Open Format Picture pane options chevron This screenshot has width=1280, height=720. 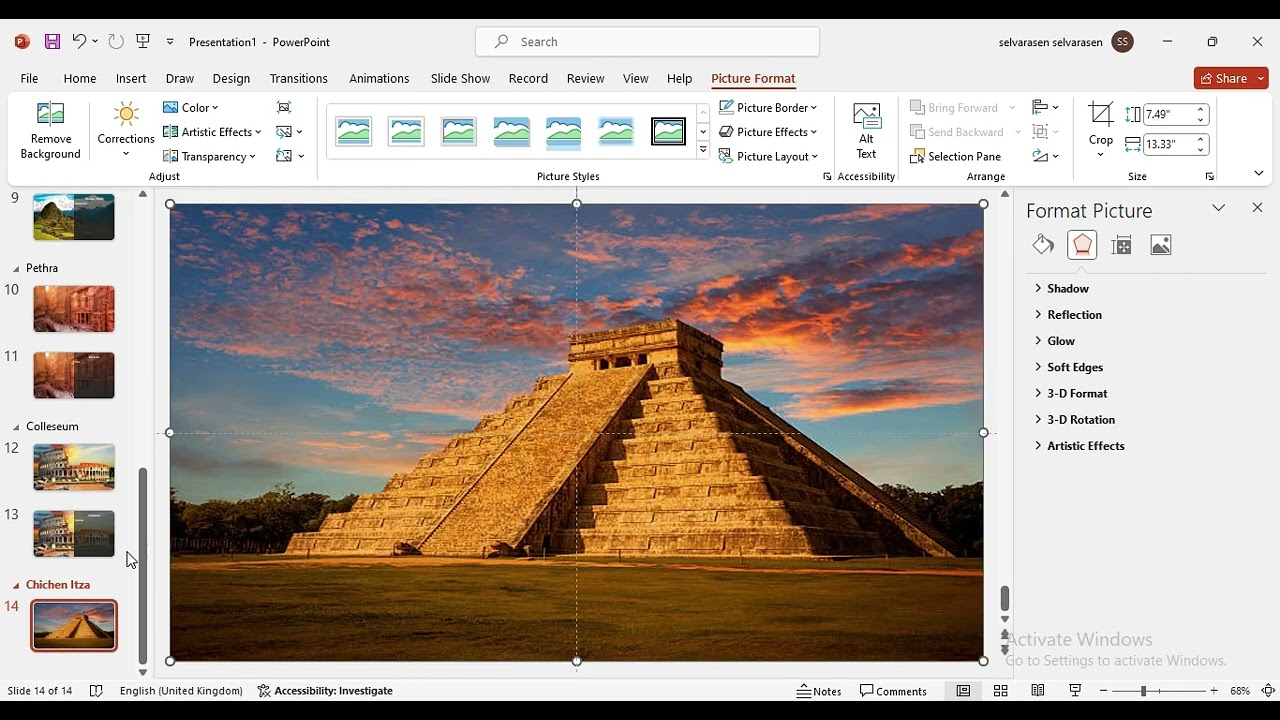[1218, 208]
